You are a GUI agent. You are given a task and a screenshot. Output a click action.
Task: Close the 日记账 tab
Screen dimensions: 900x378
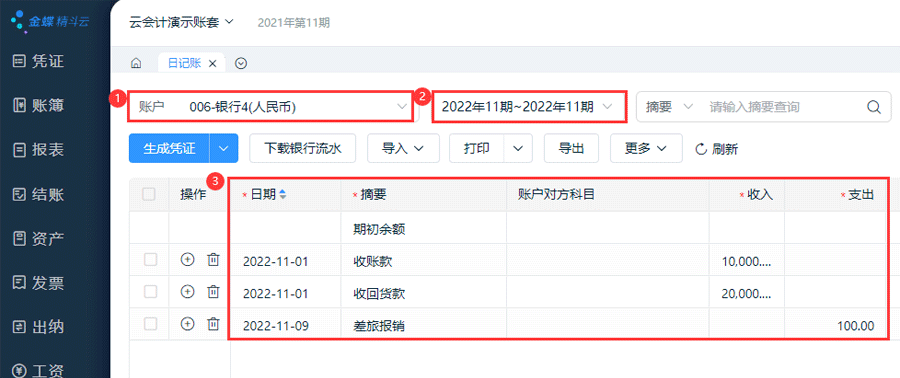[212, 64]
